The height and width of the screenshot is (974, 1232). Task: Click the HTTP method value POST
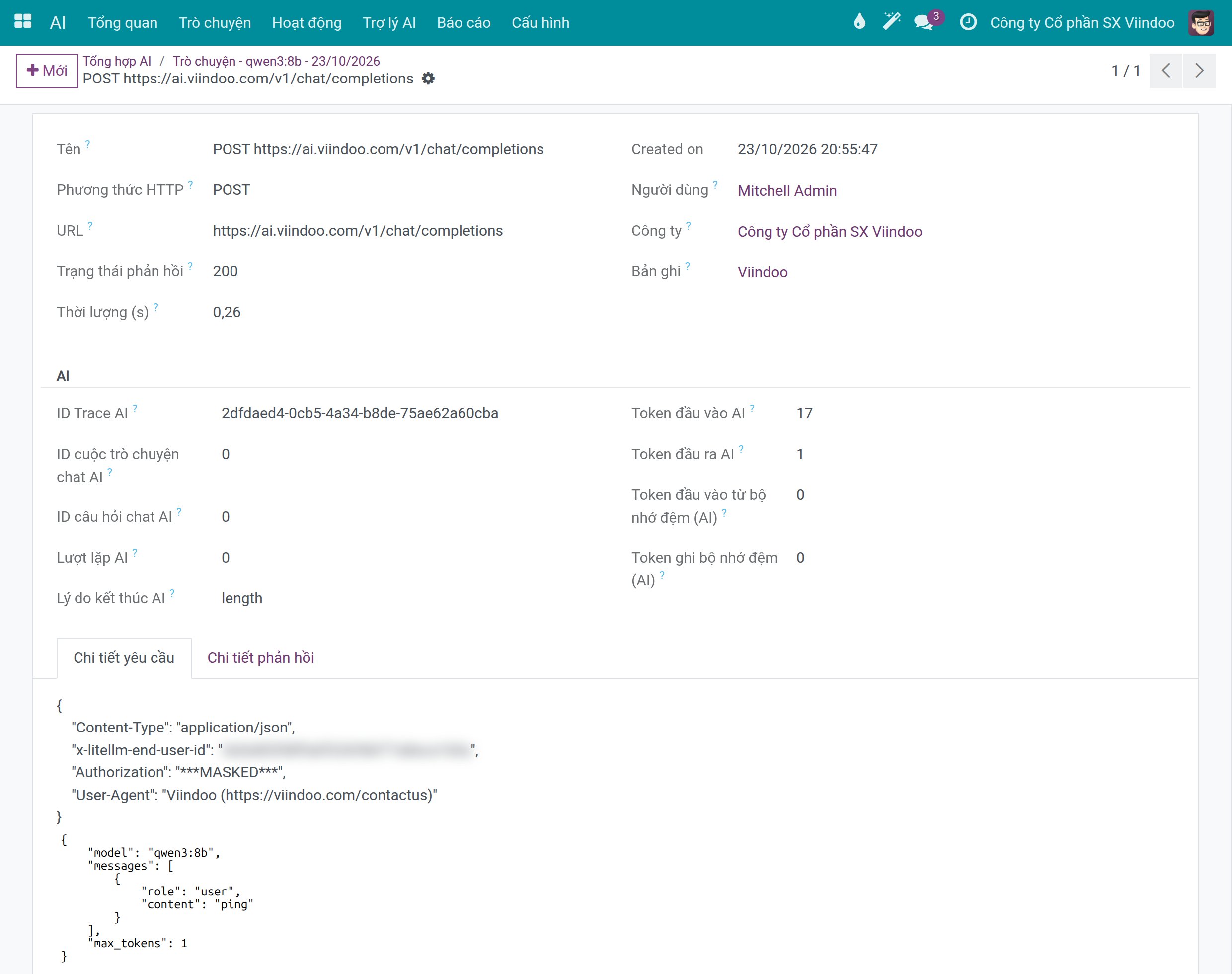tap(231, 190)
